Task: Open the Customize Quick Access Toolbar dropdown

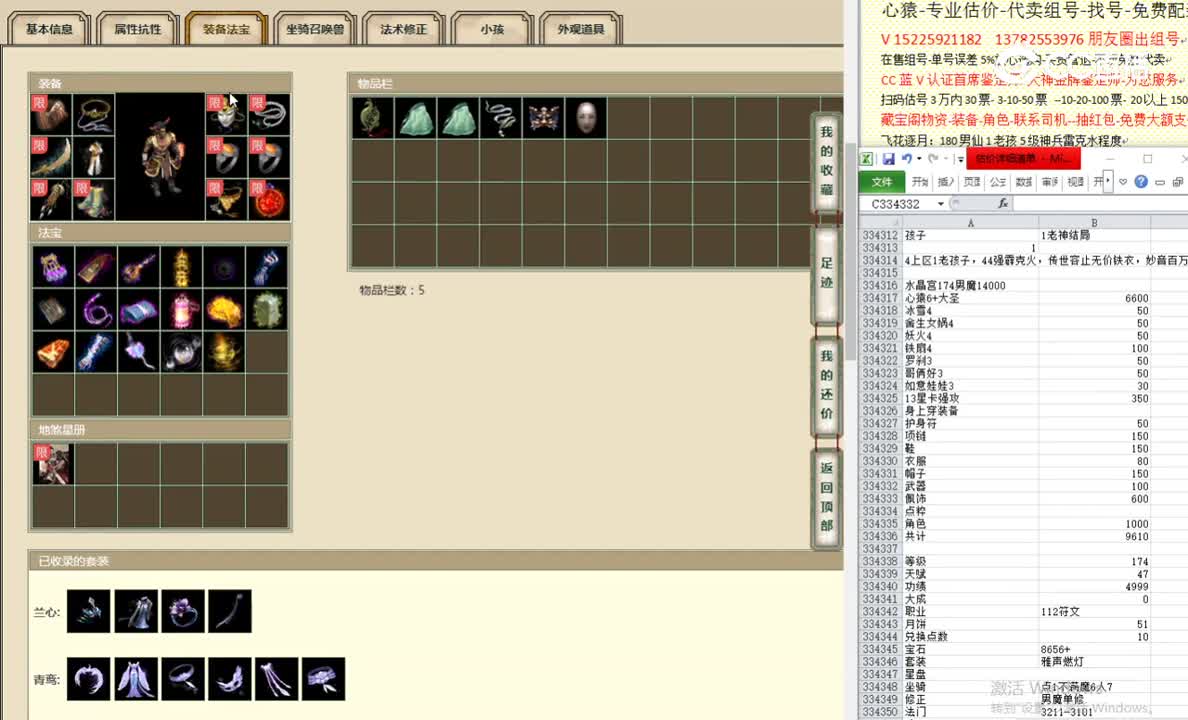Action: point(961,158)
